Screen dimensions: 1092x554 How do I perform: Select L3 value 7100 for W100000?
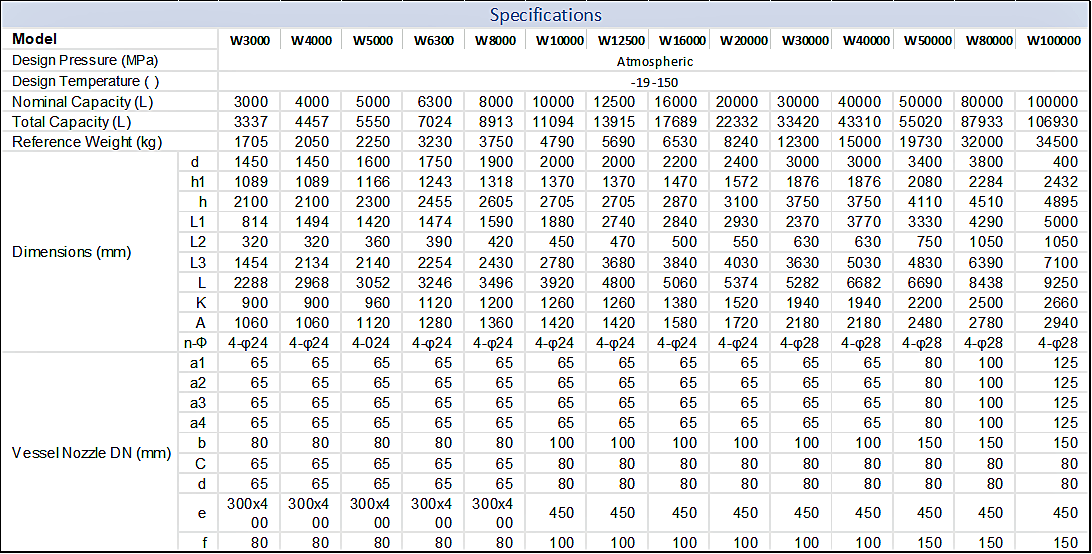1061,262
